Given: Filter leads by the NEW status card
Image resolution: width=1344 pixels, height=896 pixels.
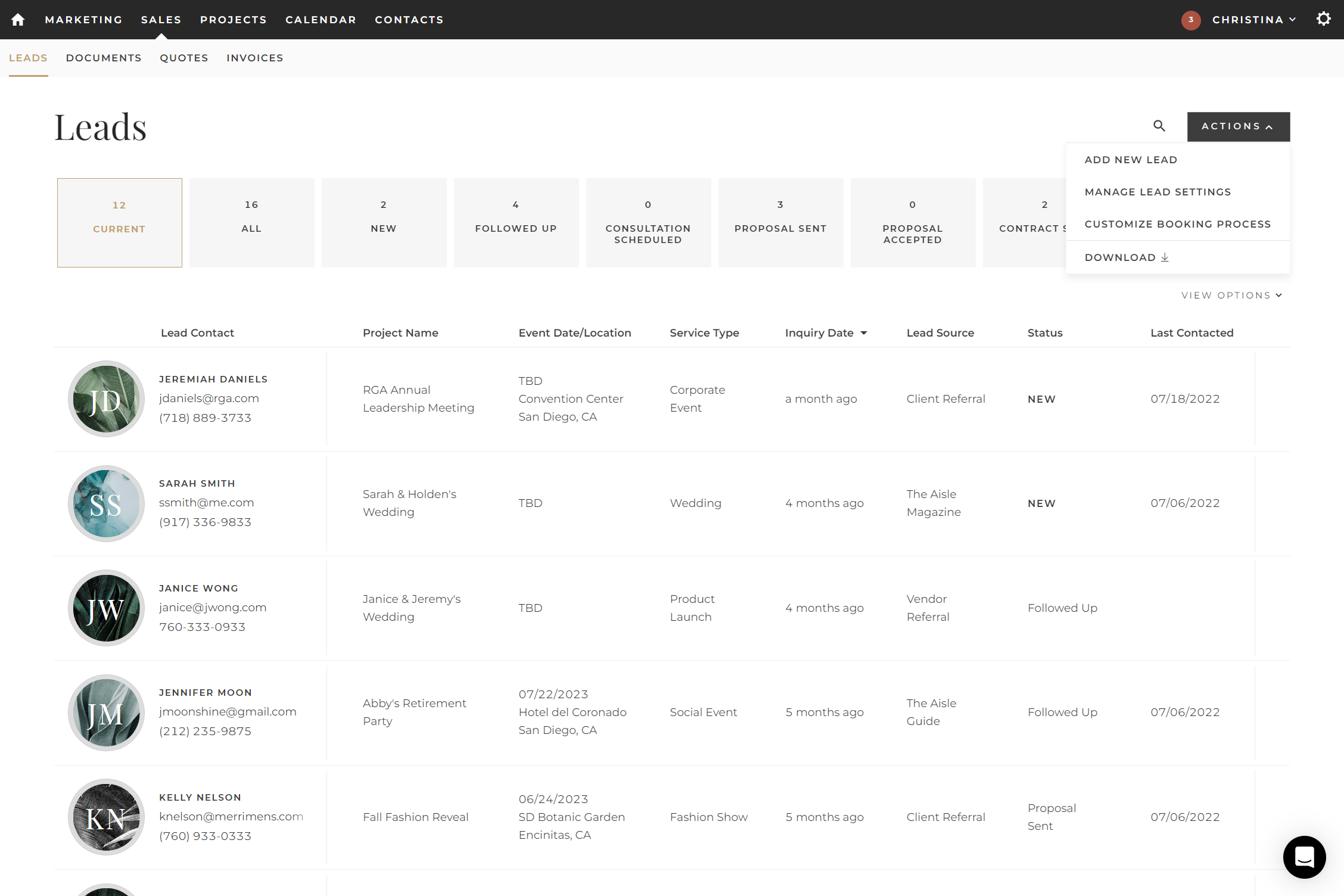Looking at the screenshot, I should click(384, 222).
